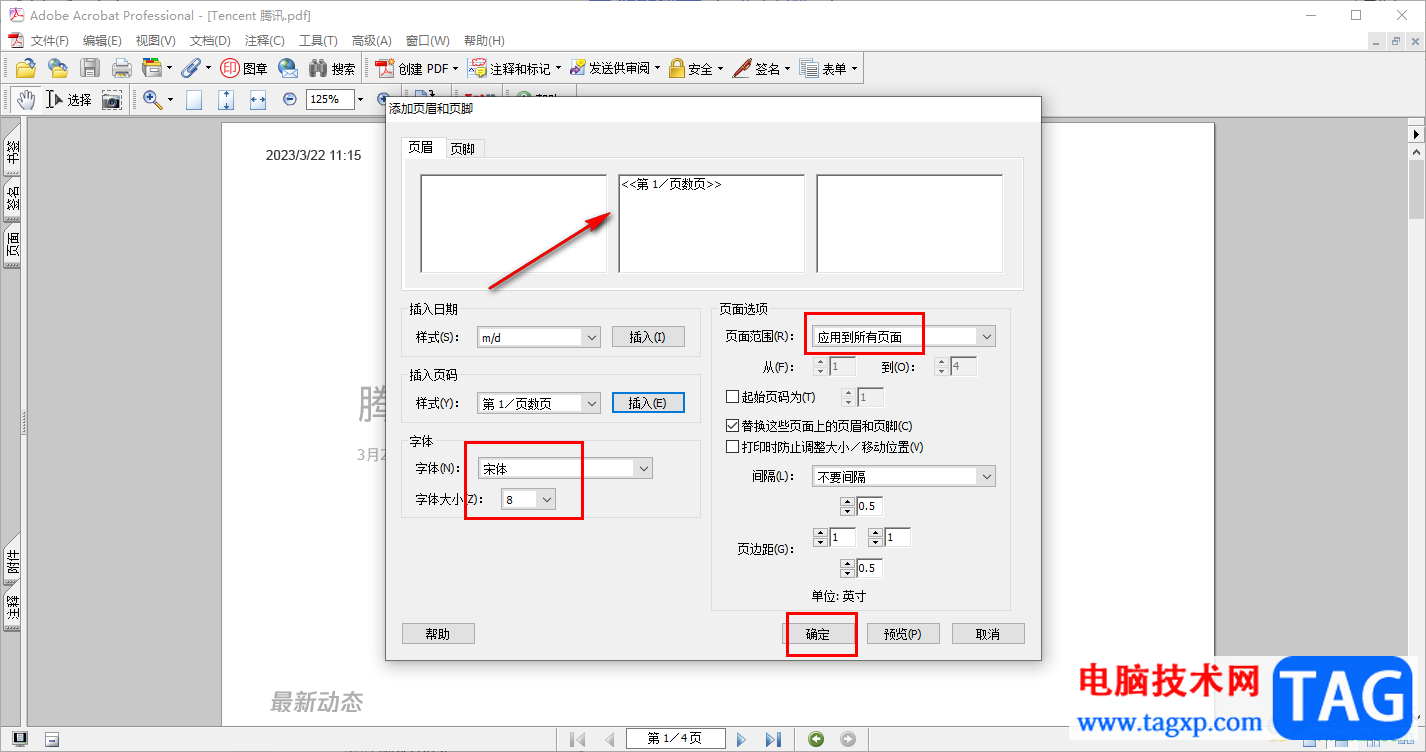Open the 间隔 不要间隔 dropdown
The width and height of the screenshot is (1426, 752).
coord(986,477)
